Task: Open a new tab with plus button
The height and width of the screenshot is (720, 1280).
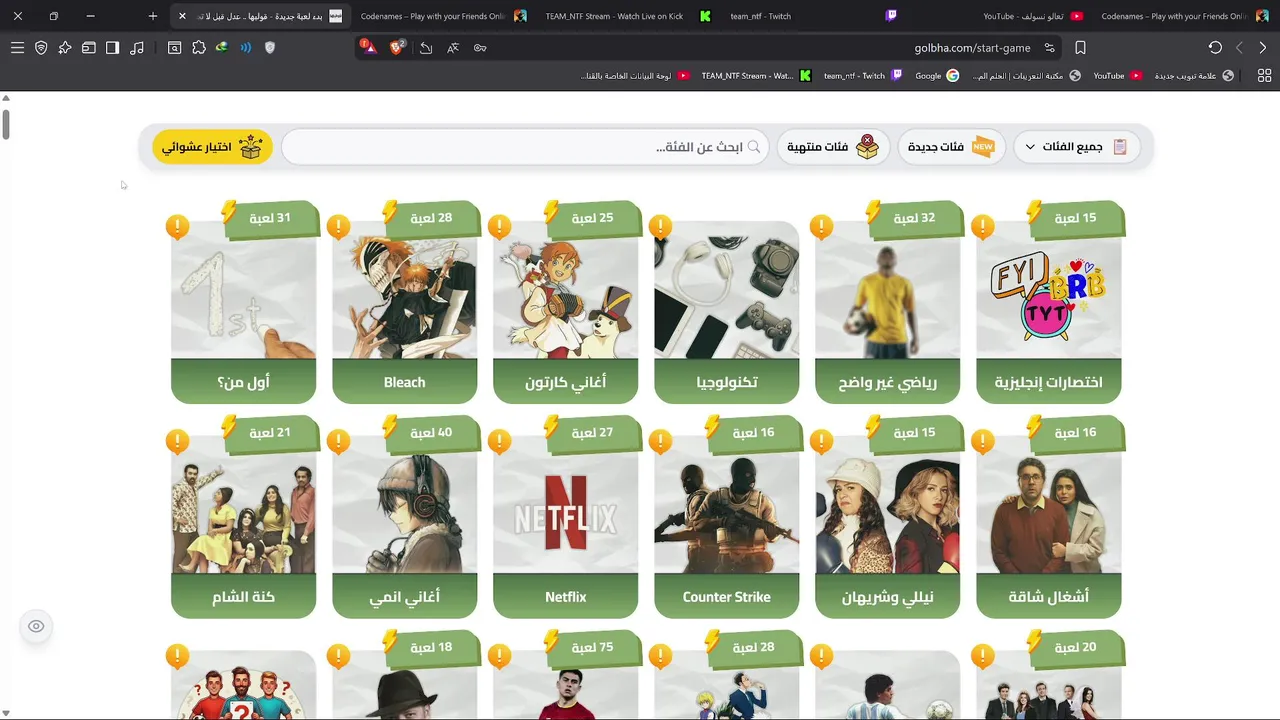Action: click(152, 16)
